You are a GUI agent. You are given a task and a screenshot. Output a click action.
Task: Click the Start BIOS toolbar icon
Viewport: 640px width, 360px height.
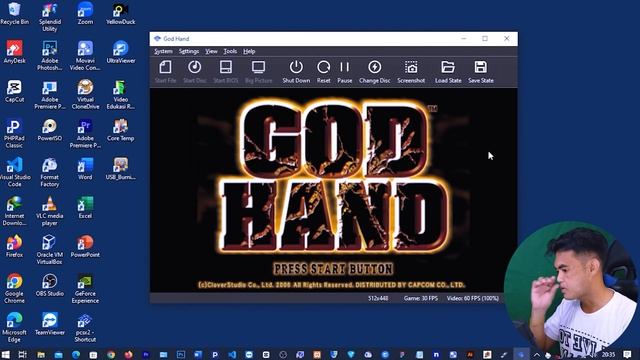226,72
